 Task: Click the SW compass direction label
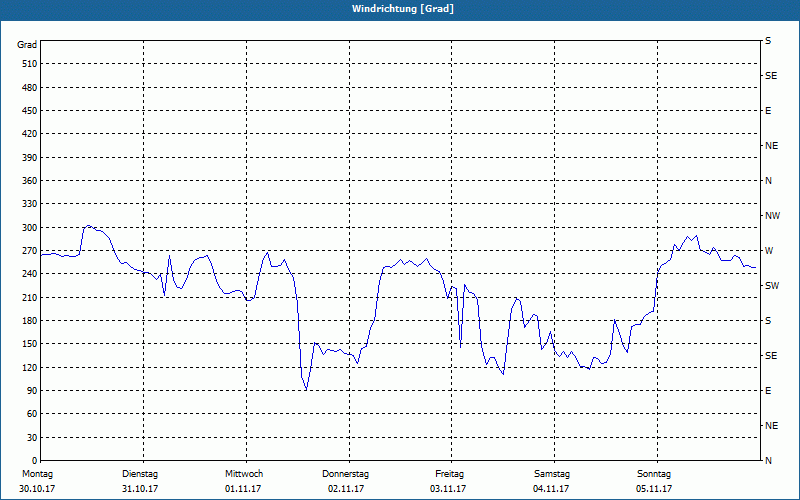coord(772,286)
